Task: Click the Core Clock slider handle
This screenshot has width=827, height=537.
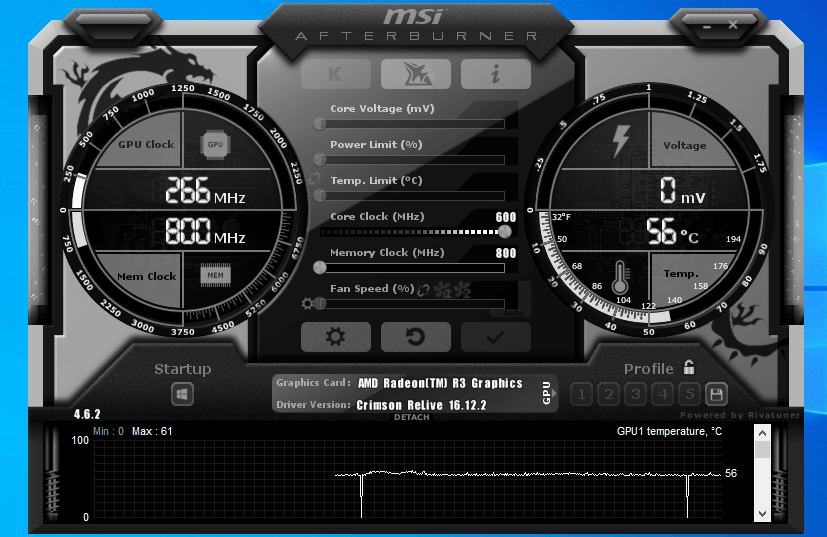Action: tap(505, 232)
